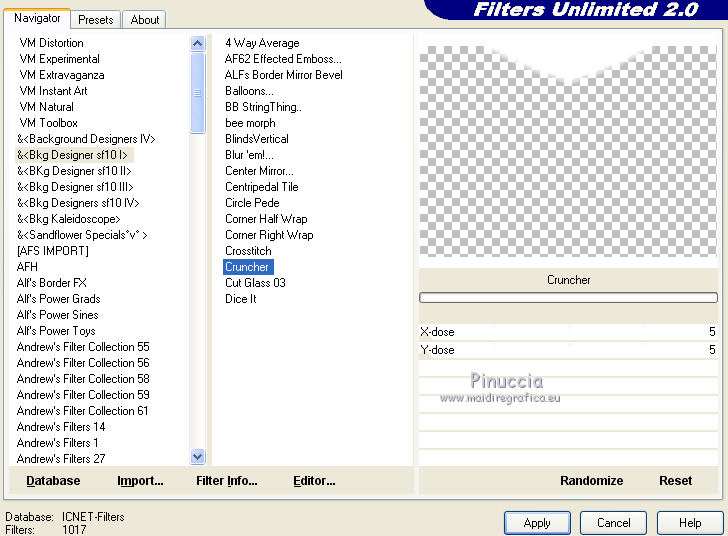The image size is (728, 536).
Task: Select &<Background Designers IV> category
Action: coord(86,139)
